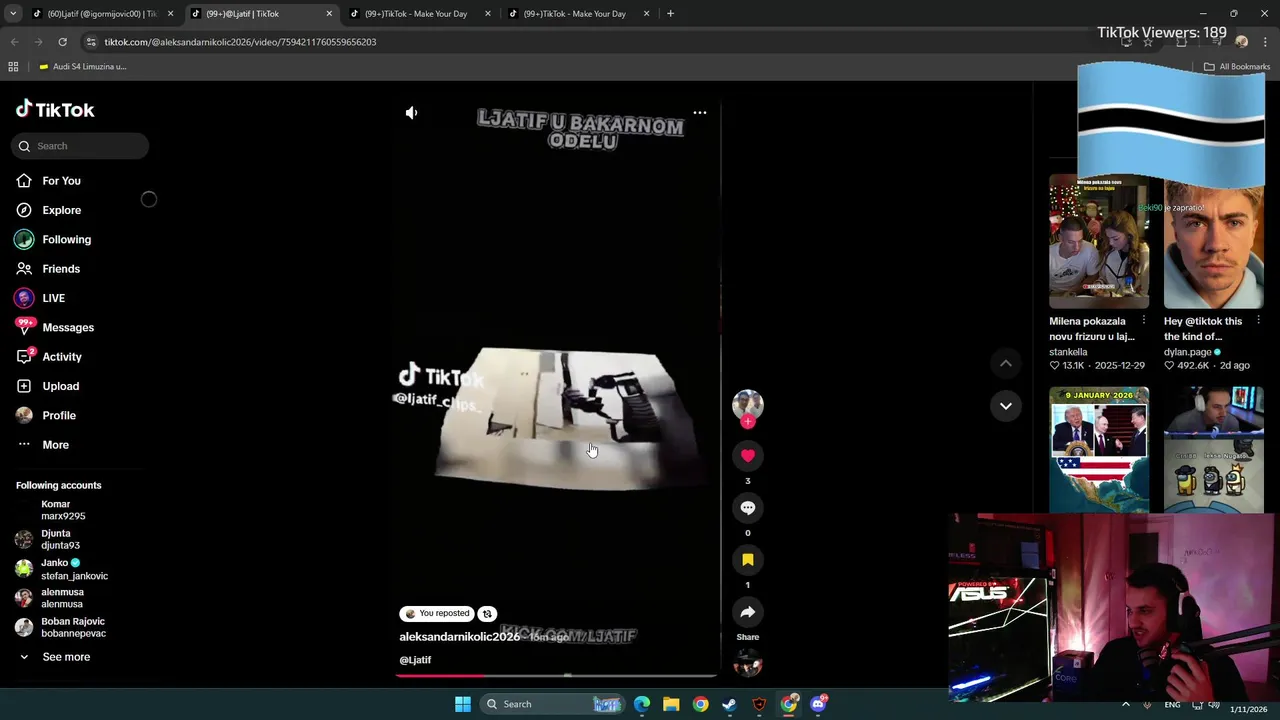The image size is (1280, 720).
Task: Open Djunta djunta93 account
Action: pos(60,539)
